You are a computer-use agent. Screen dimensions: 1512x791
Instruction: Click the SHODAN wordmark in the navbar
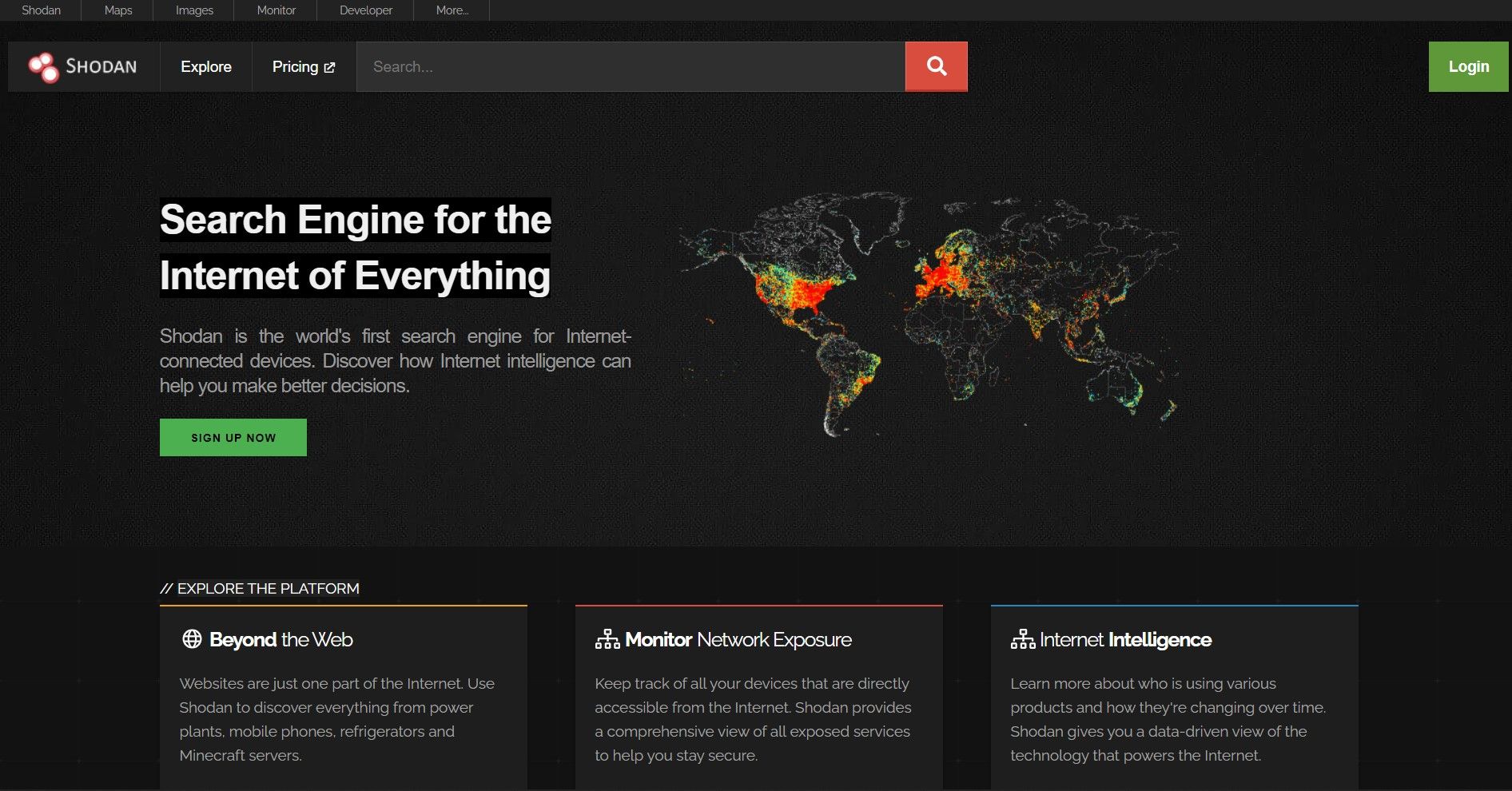tap(101, 67)
